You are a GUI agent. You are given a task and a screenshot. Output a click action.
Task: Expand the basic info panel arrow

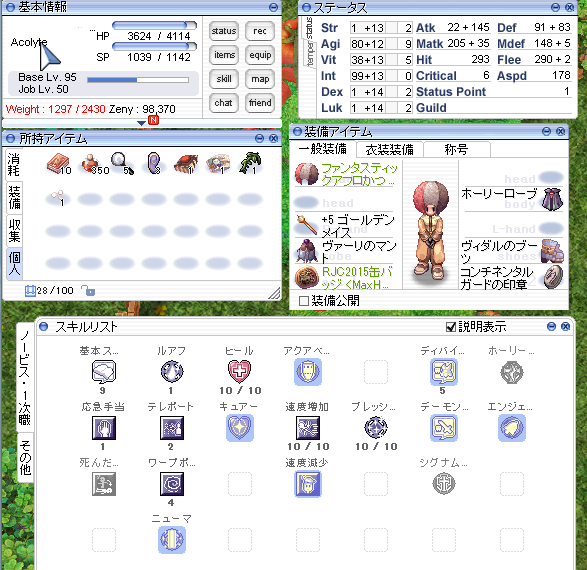click(141, 123)
